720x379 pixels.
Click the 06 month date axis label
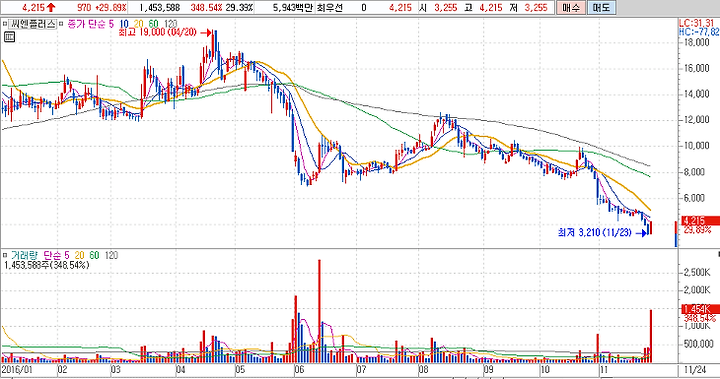click(299, 370)
